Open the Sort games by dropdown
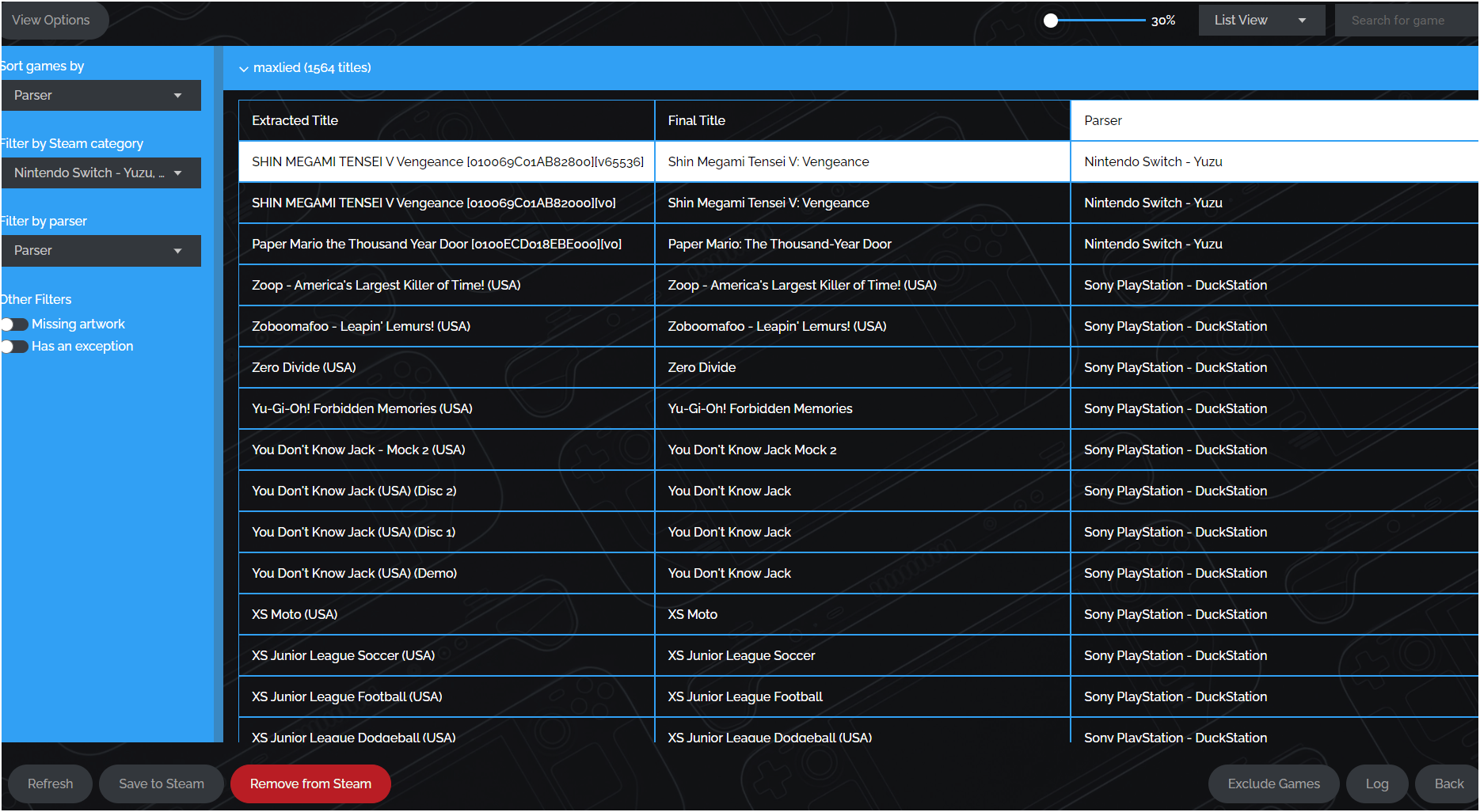The image size is (1480, 812). (x=101, y=95)
